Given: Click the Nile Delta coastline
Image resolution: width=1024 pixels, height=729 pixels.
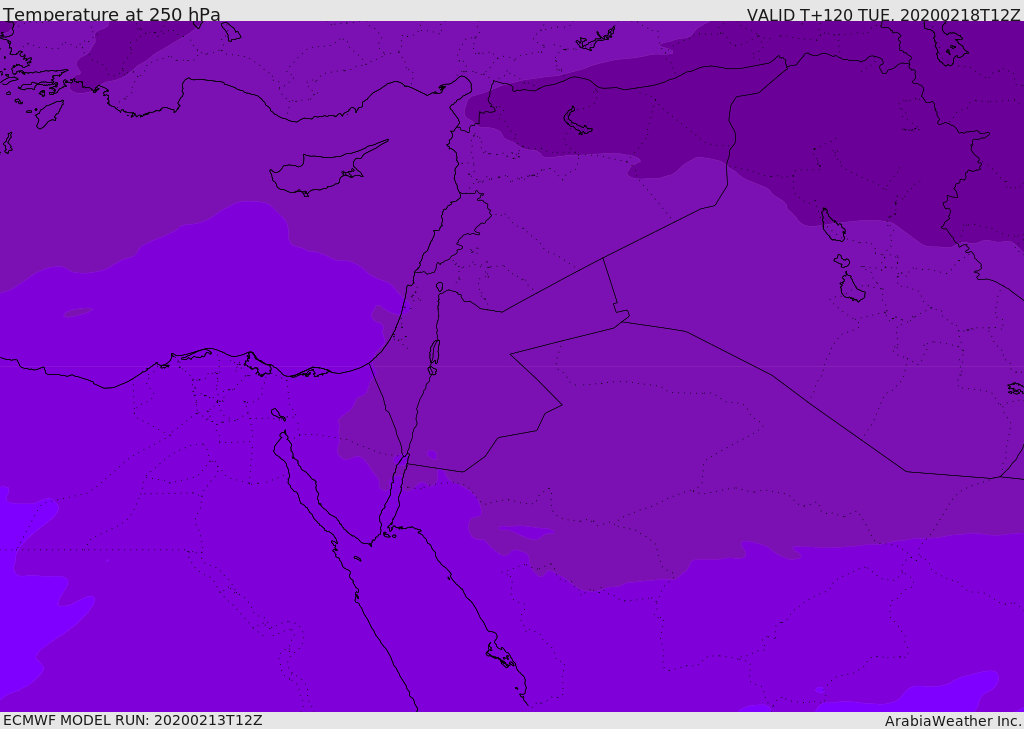Looking at the screenshot, I should pyautogui.click(x=248, y=361).
